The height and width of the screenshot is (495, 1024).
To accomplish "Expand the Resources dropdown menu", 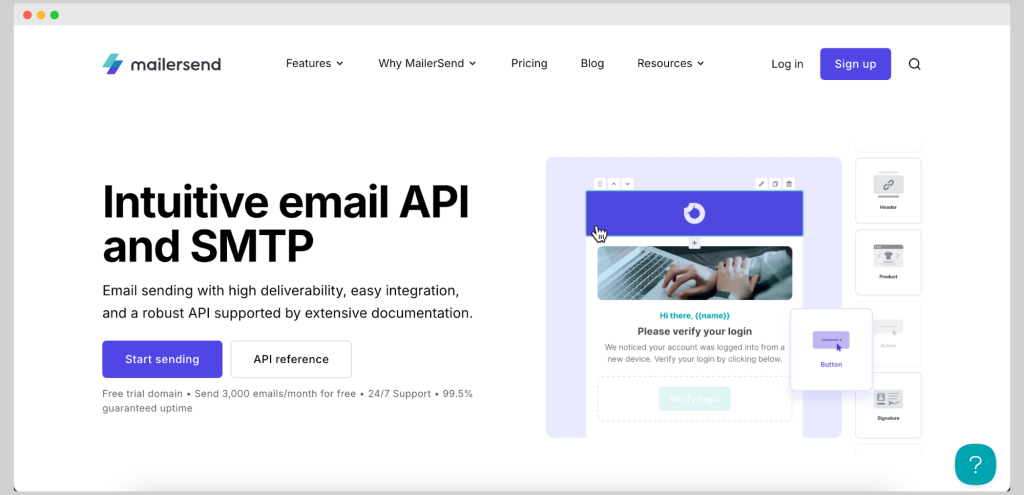I will 671,63.
